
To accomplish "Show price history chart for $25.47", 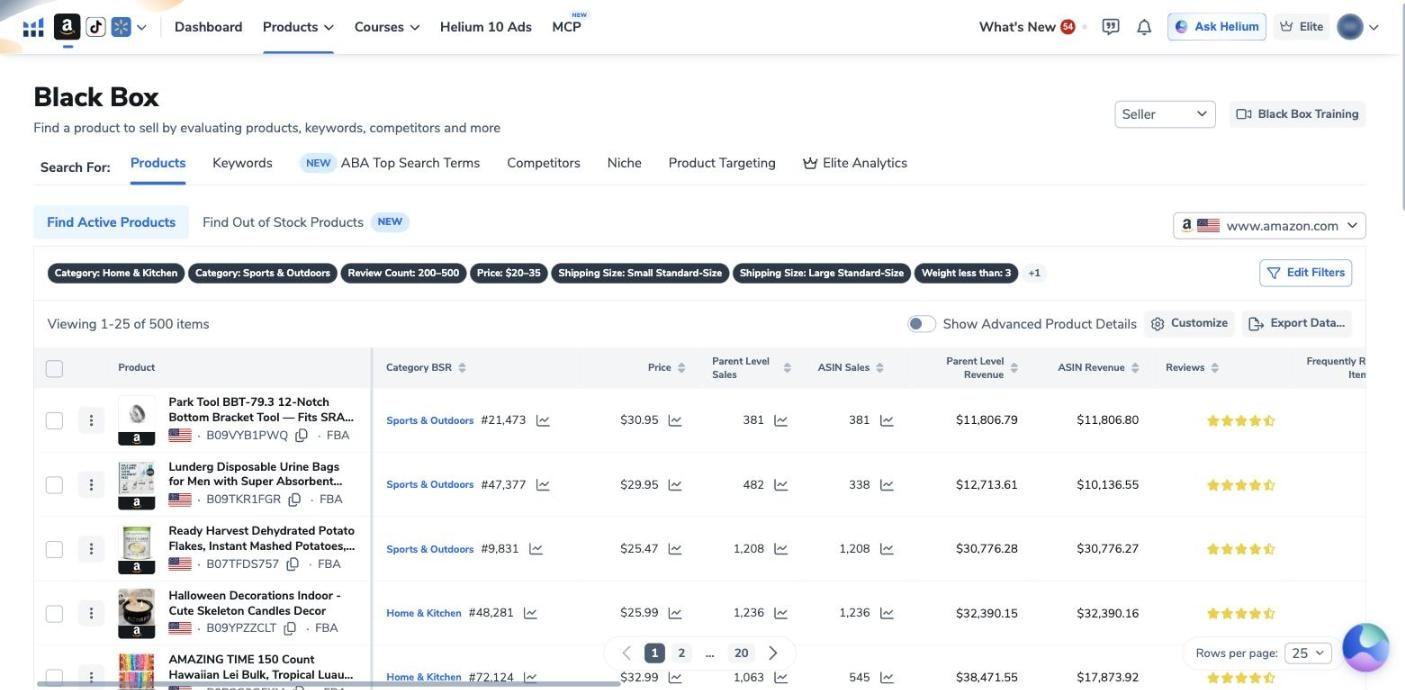I will (x=675, y=549).
